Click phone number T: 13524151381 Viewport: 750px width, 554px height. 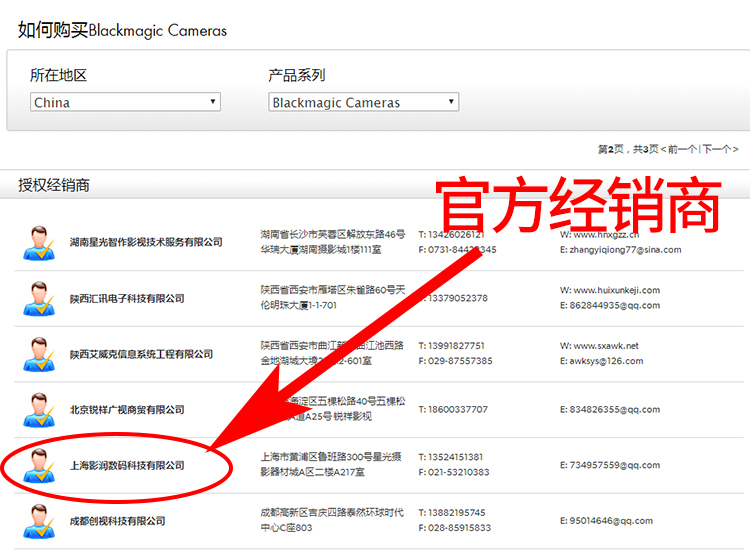[x=451, y=457]
